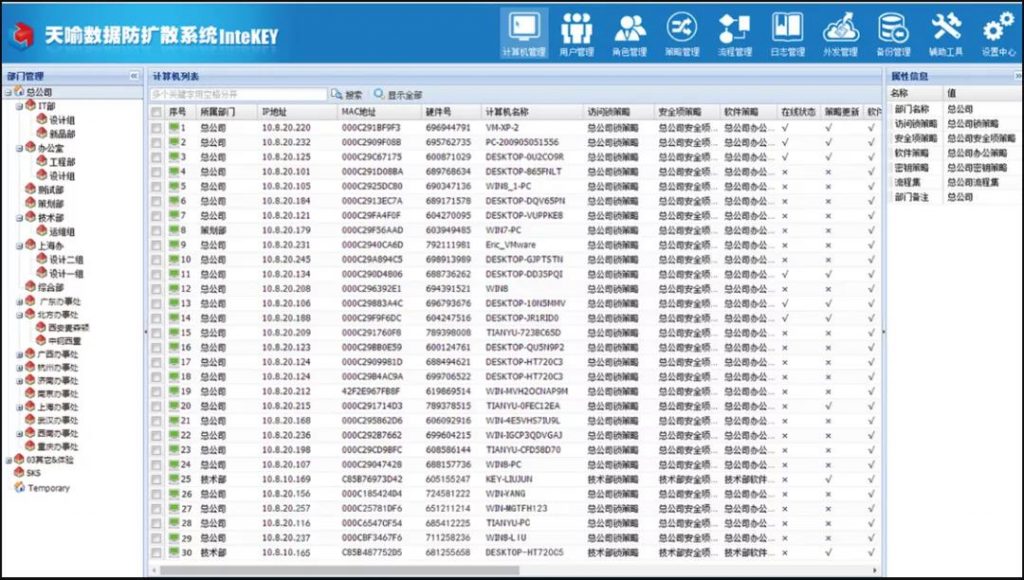Switch to 备份管理 tab in top bar
This screenshot has height=580, width=1024.
coord(893,33)
